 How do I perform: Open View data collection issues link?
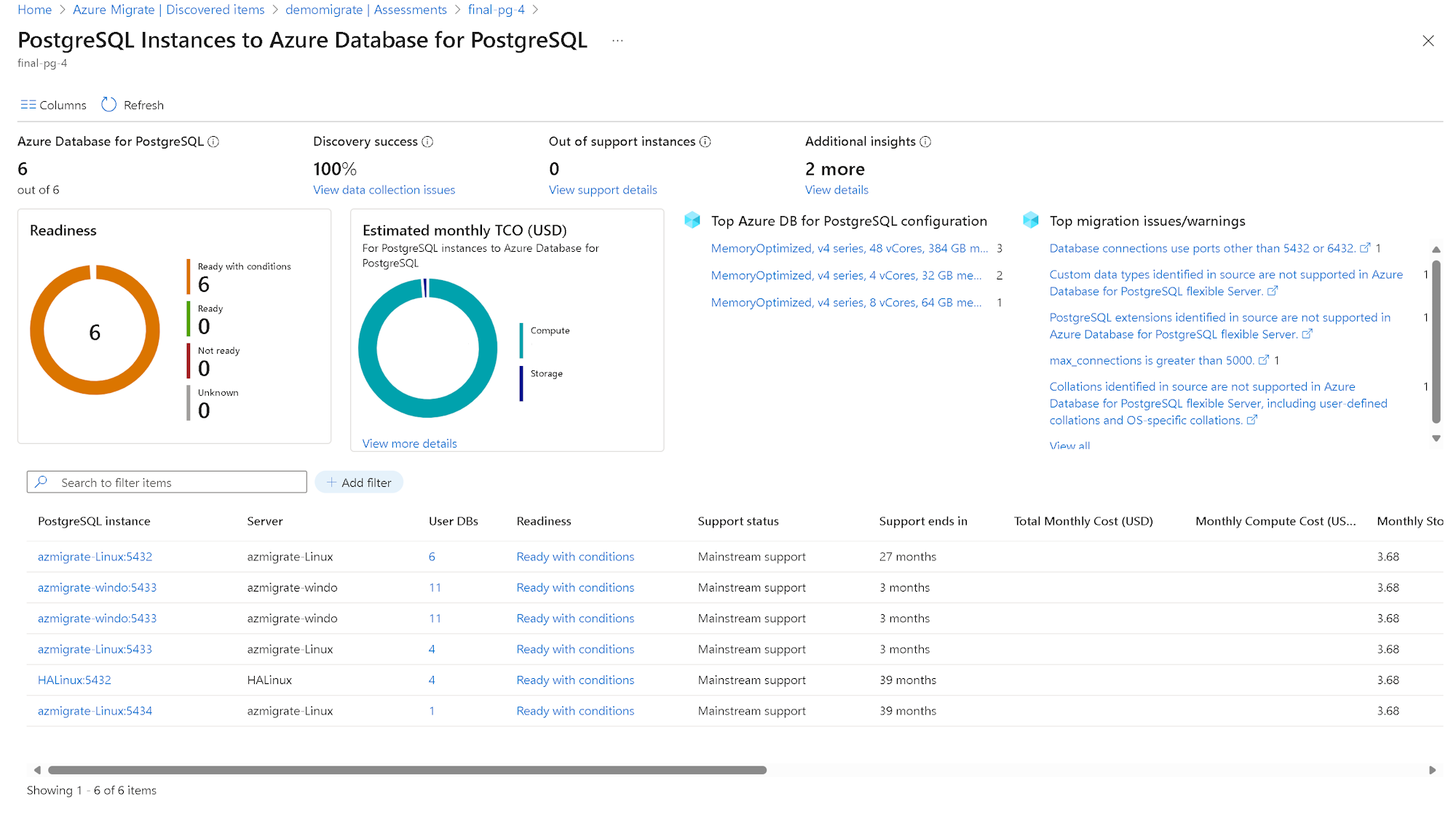[x=384, y=190]
